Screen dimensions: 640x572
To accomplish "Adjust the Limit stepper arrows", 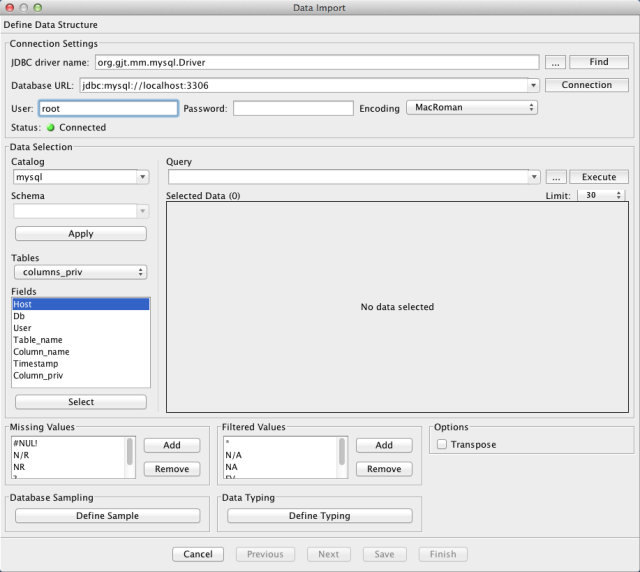I will [x=619, y=195].
